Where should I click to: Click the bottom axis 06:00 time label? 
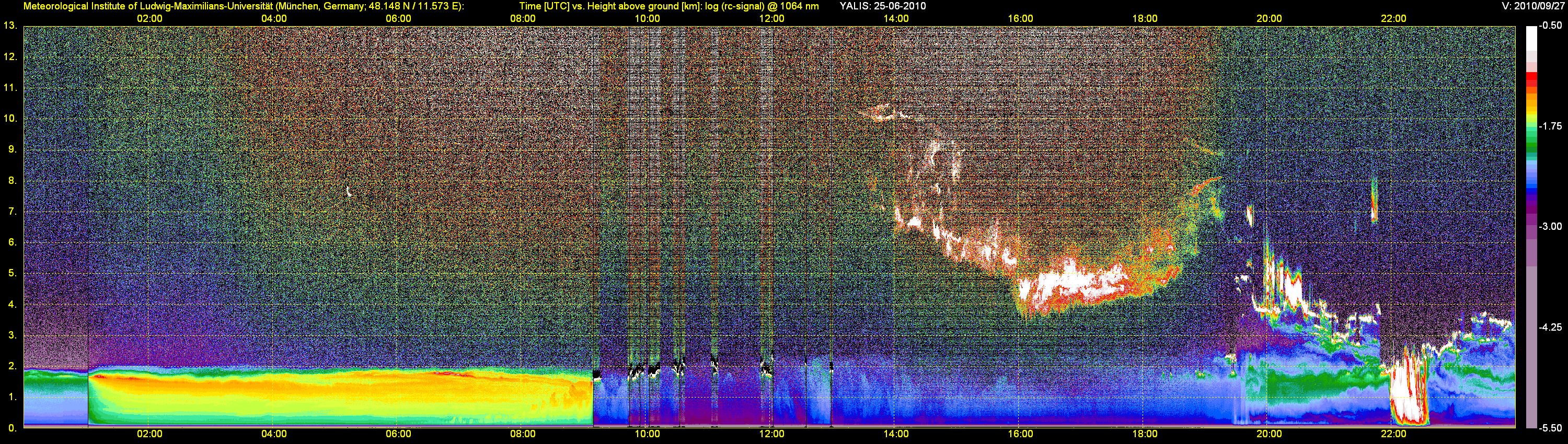coord(399,434)
